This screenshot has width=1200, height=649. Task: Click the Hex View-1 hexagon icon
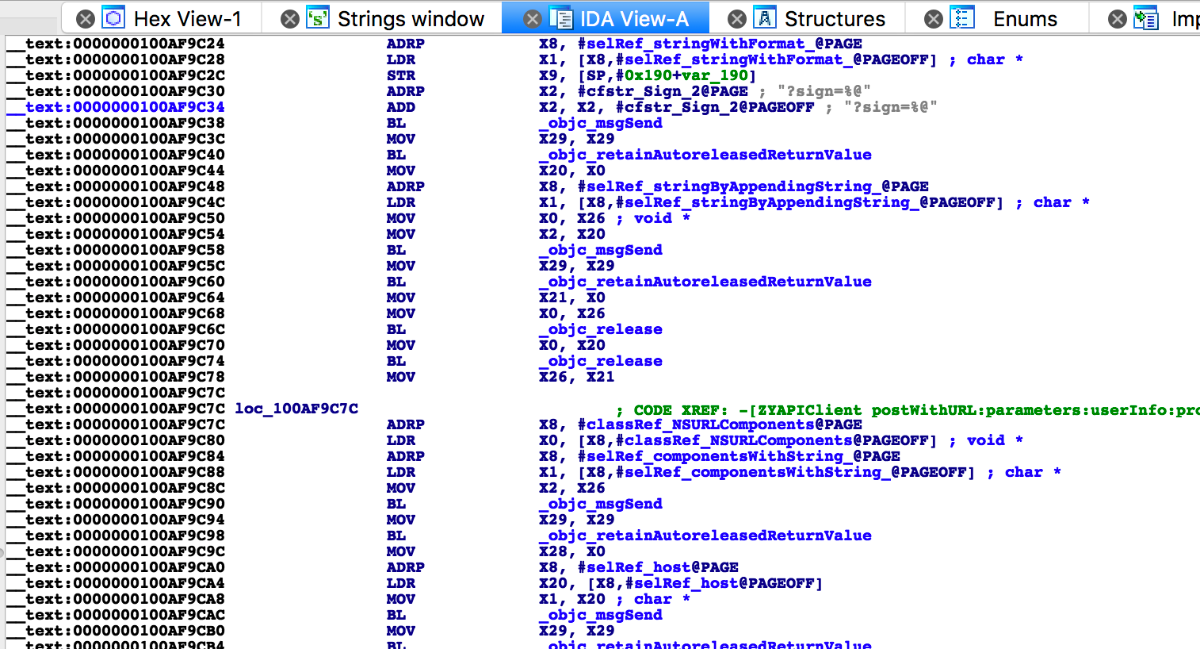point(114,18)
